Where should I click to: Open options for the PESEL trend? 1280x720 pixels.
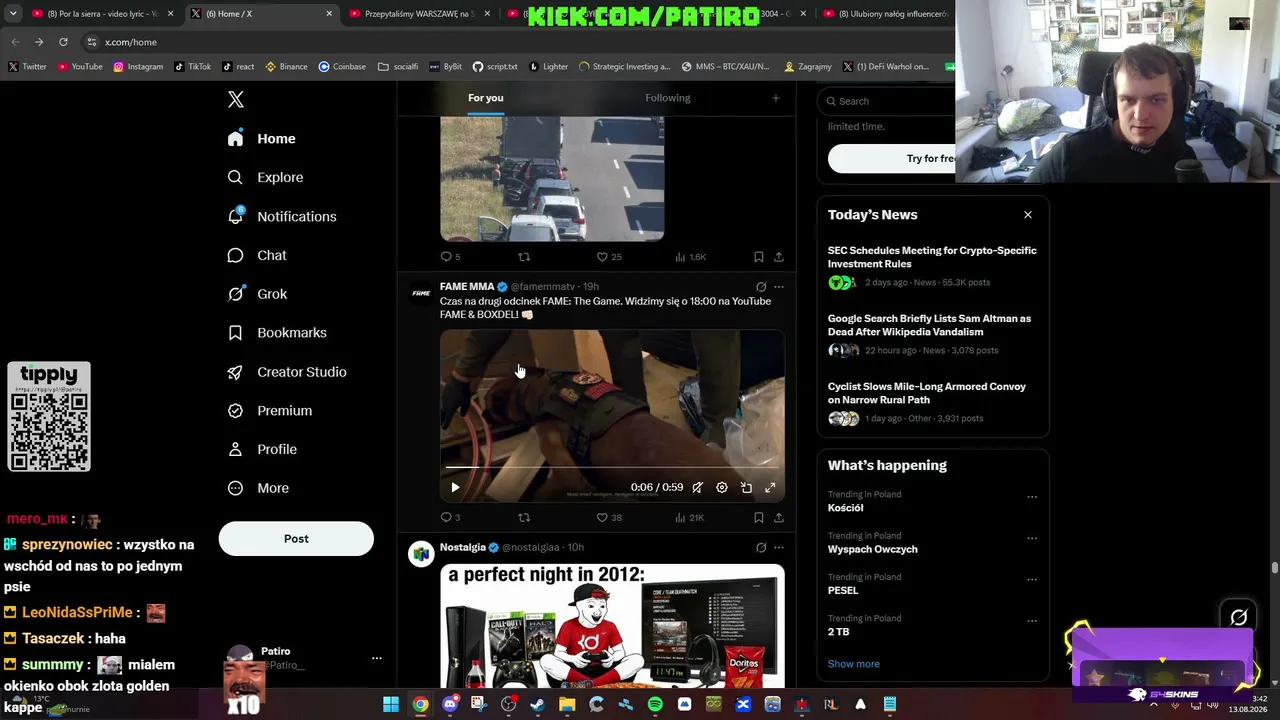1032,580
